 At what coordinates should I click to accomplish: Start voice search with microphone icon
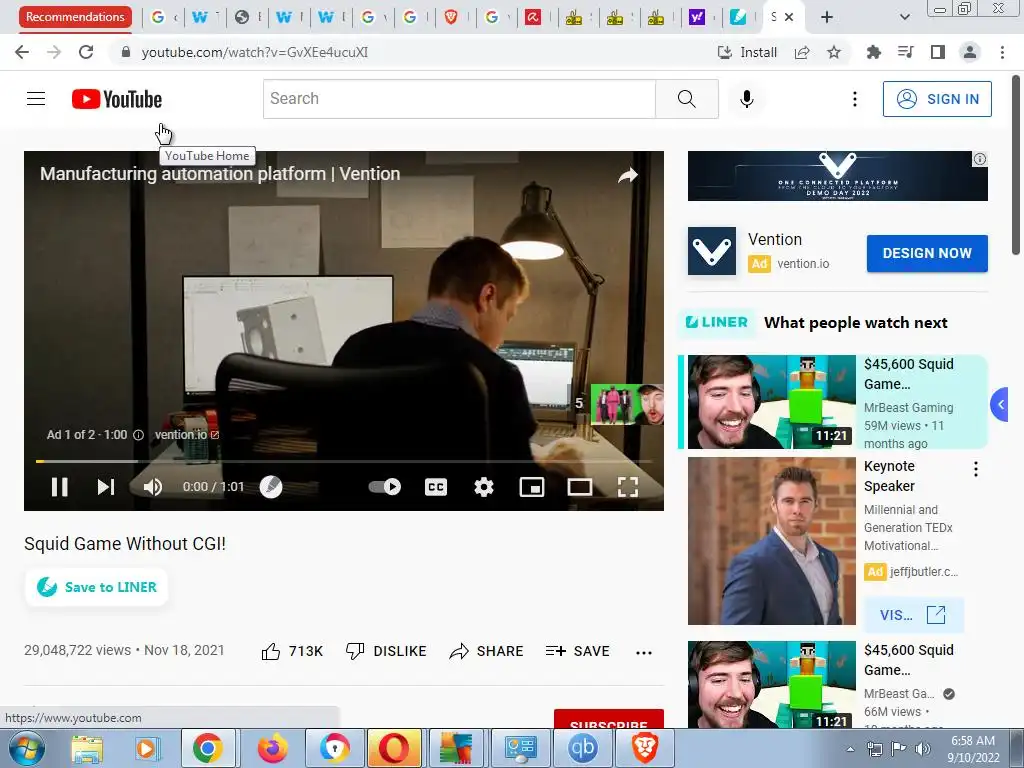[x=746, y=99]
